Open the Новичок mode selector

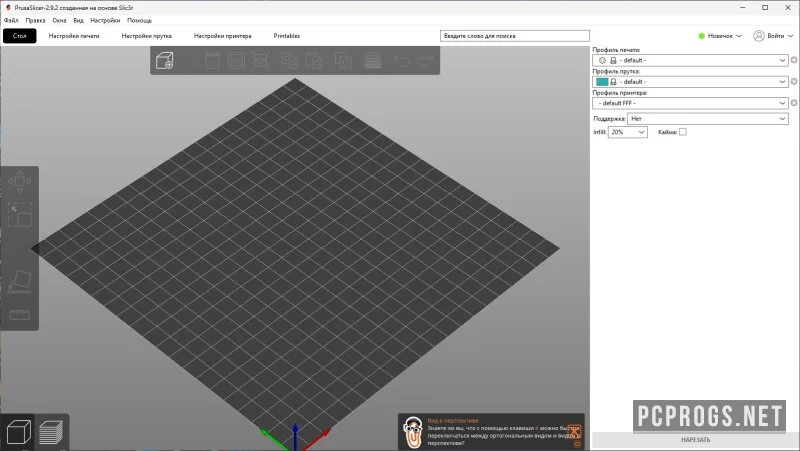(x=720, y=36)
